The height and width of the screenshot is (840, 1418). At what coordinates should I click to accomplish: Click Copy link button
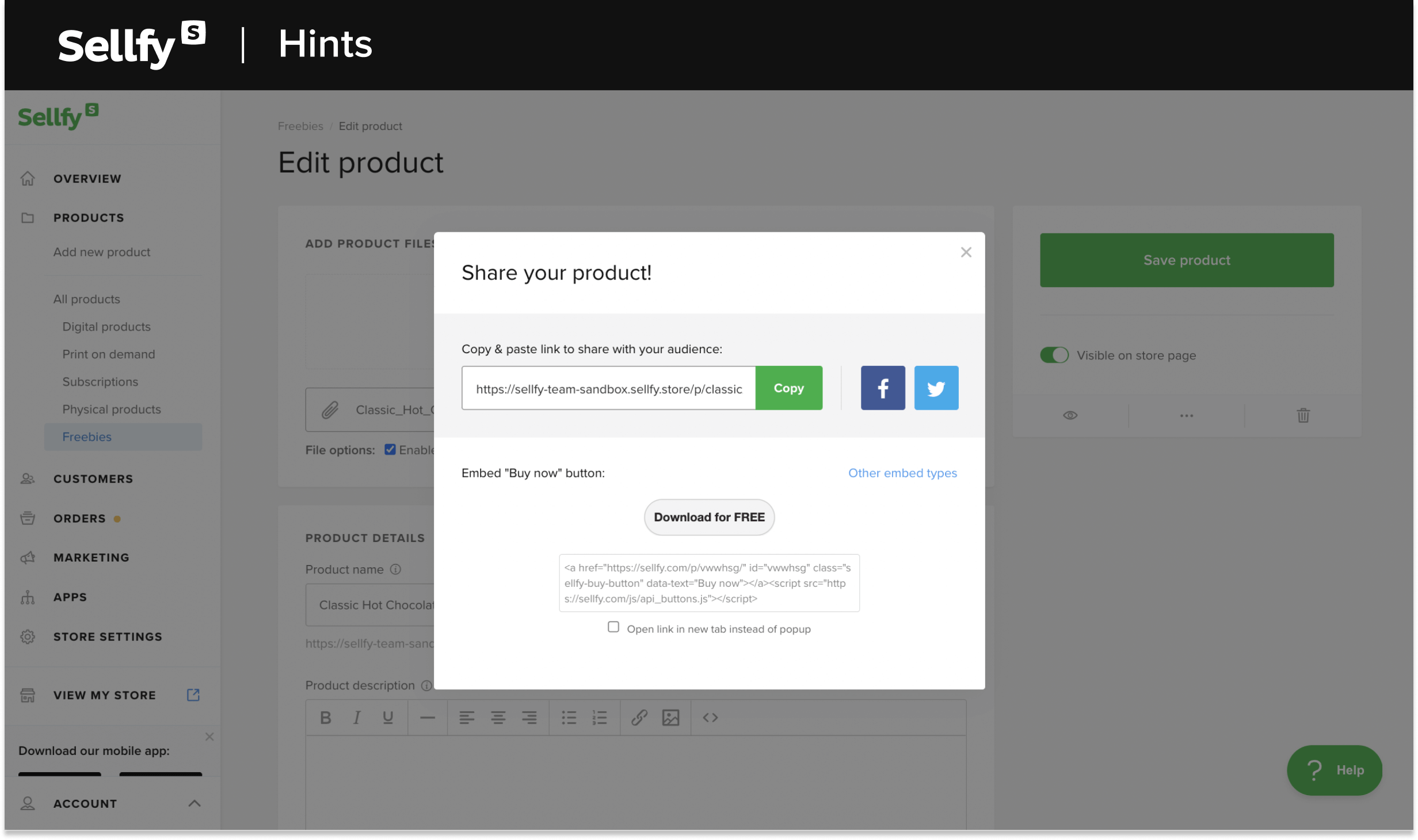(789, 388)
